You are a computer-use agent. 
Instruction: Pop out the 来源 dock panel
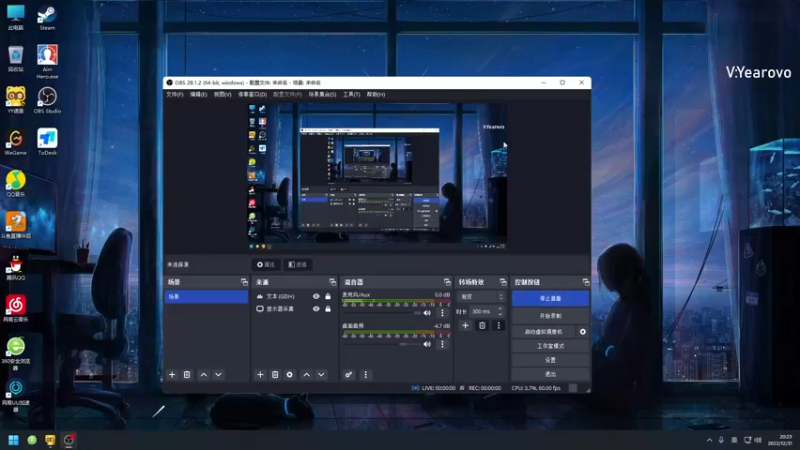click(333, 282)
